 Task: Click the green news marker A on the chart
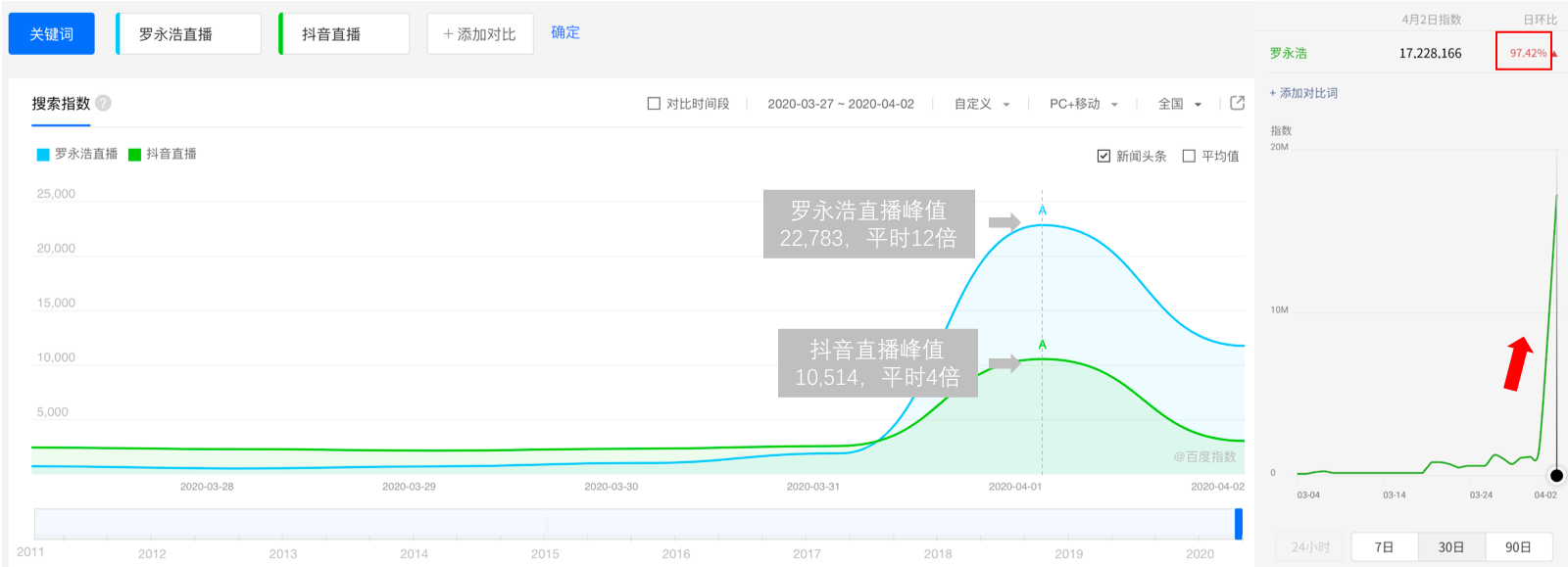click(1042, 345)
